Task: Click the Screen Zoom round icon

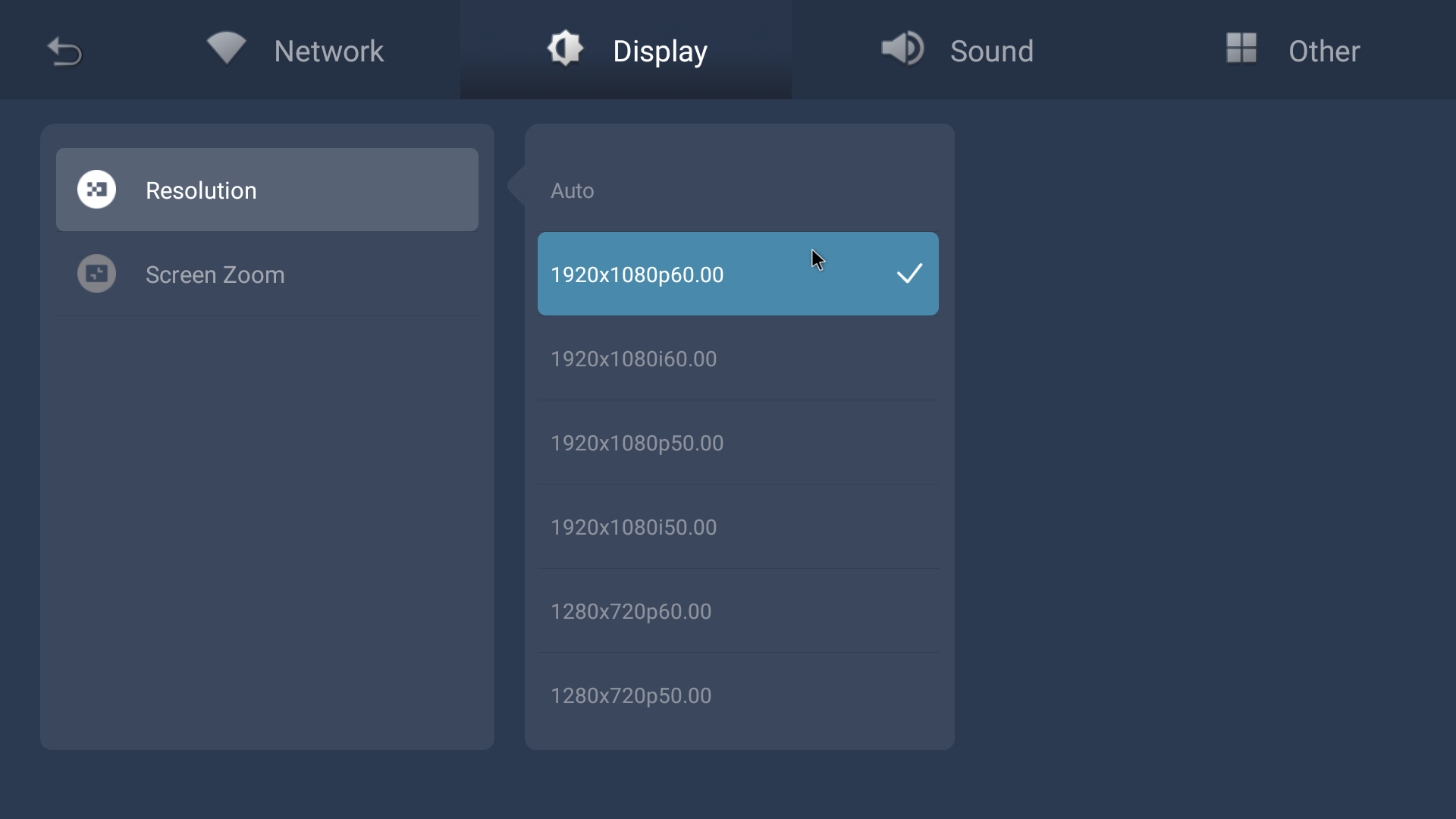Action: click(96, 274)
